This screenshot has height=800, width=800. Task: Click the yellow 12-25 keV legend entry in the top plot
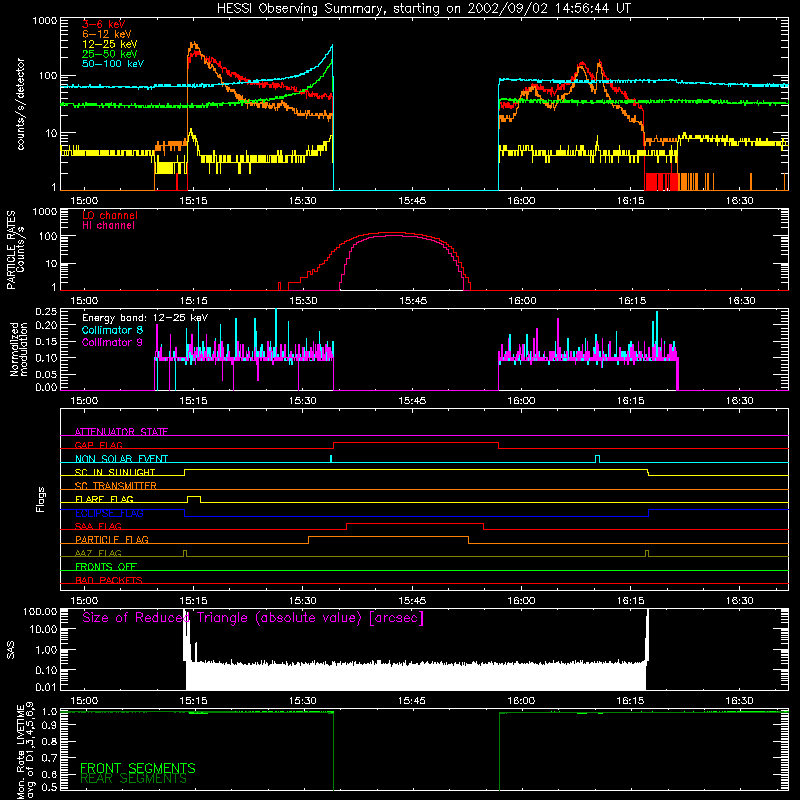(110, 44)
